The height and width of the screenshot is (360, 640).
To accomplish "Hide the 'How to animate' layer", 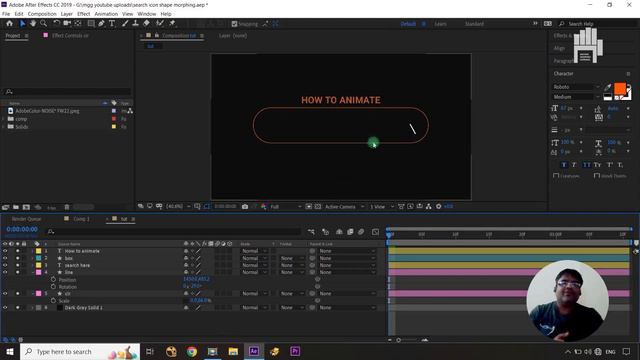I will pos(5,251).
